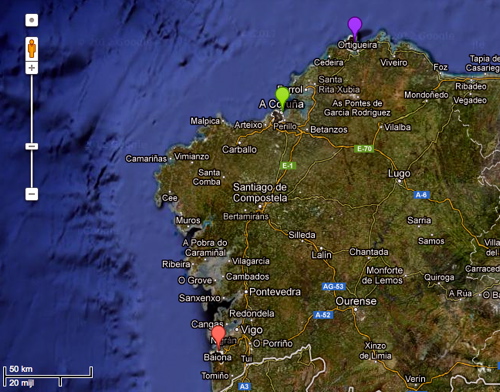Click the green marker pin at A Coruña
The width and height of the screenshot is (500, 392).
(282, 97)
